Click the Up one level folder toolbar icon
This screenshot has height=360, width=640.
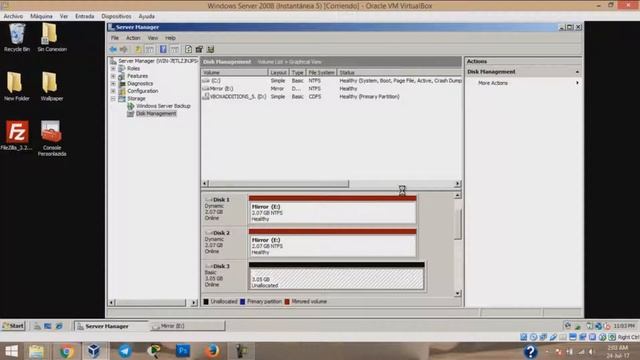click(138, 49)
